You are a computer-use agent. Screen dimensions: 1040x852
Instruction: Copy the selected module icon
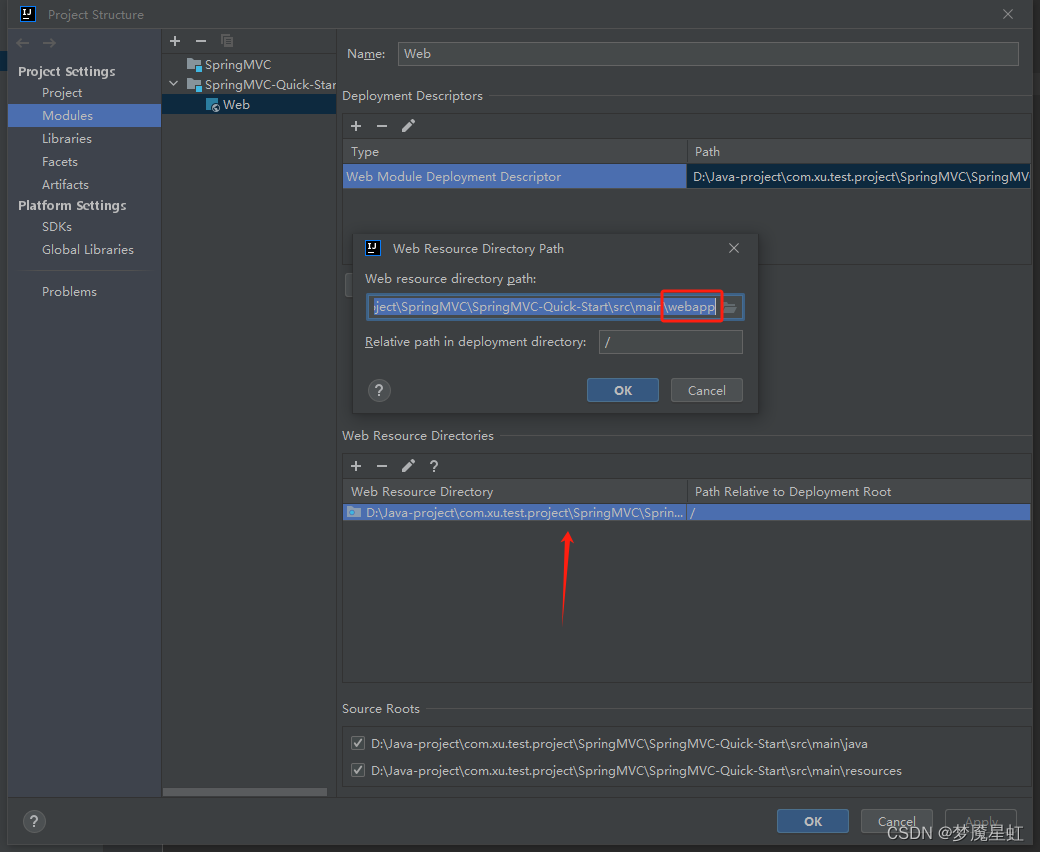[227, 41]
